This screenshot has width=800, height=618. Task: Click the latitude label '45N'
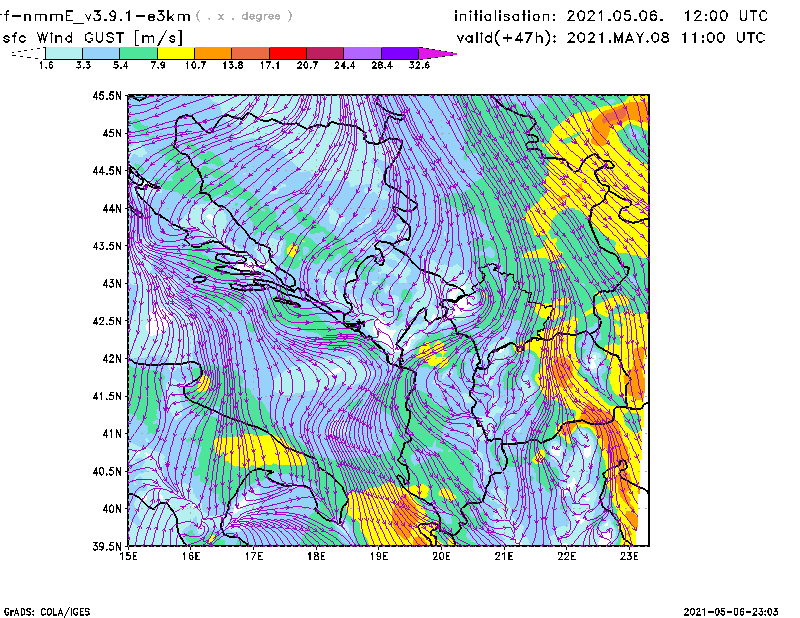pyautogui.click(x=112, y=133)
